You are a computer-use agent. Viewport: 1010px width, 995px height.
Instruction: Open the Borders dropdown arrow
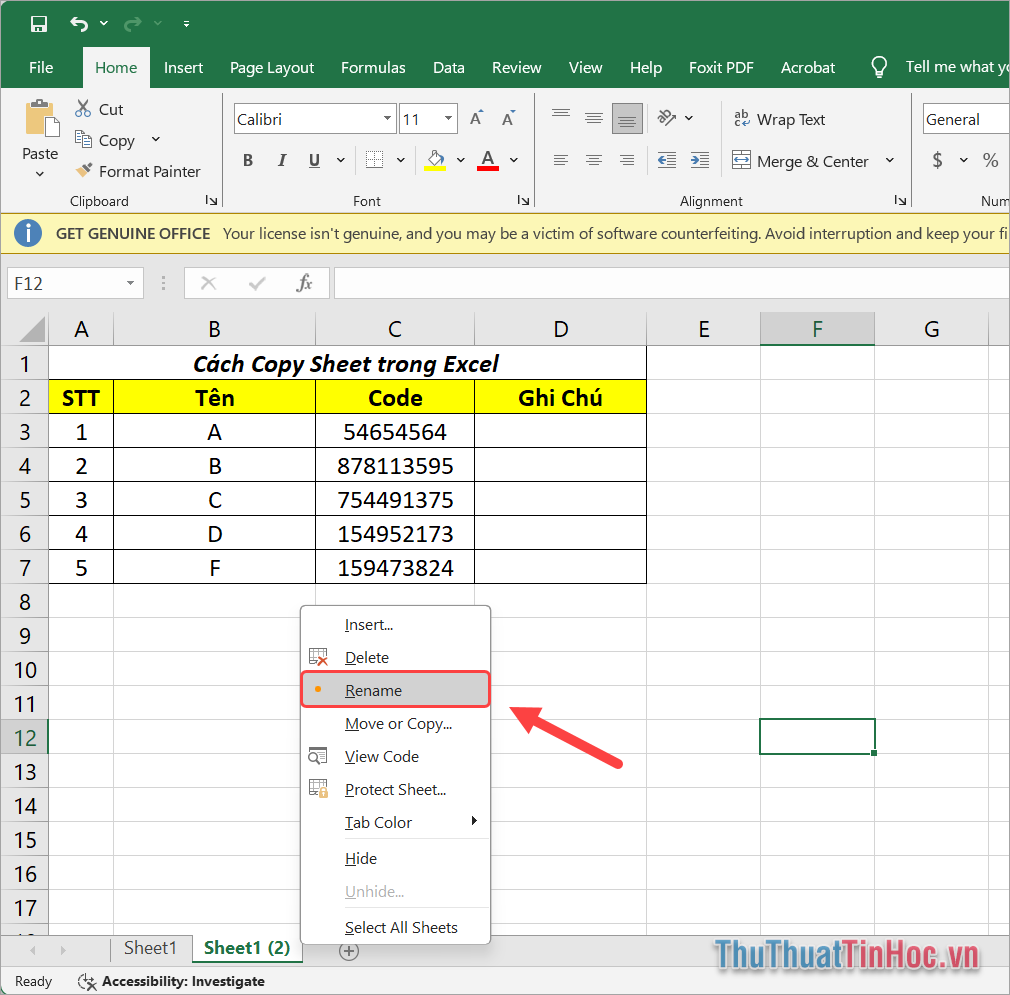pyautogui.click(x=401, y=160)
